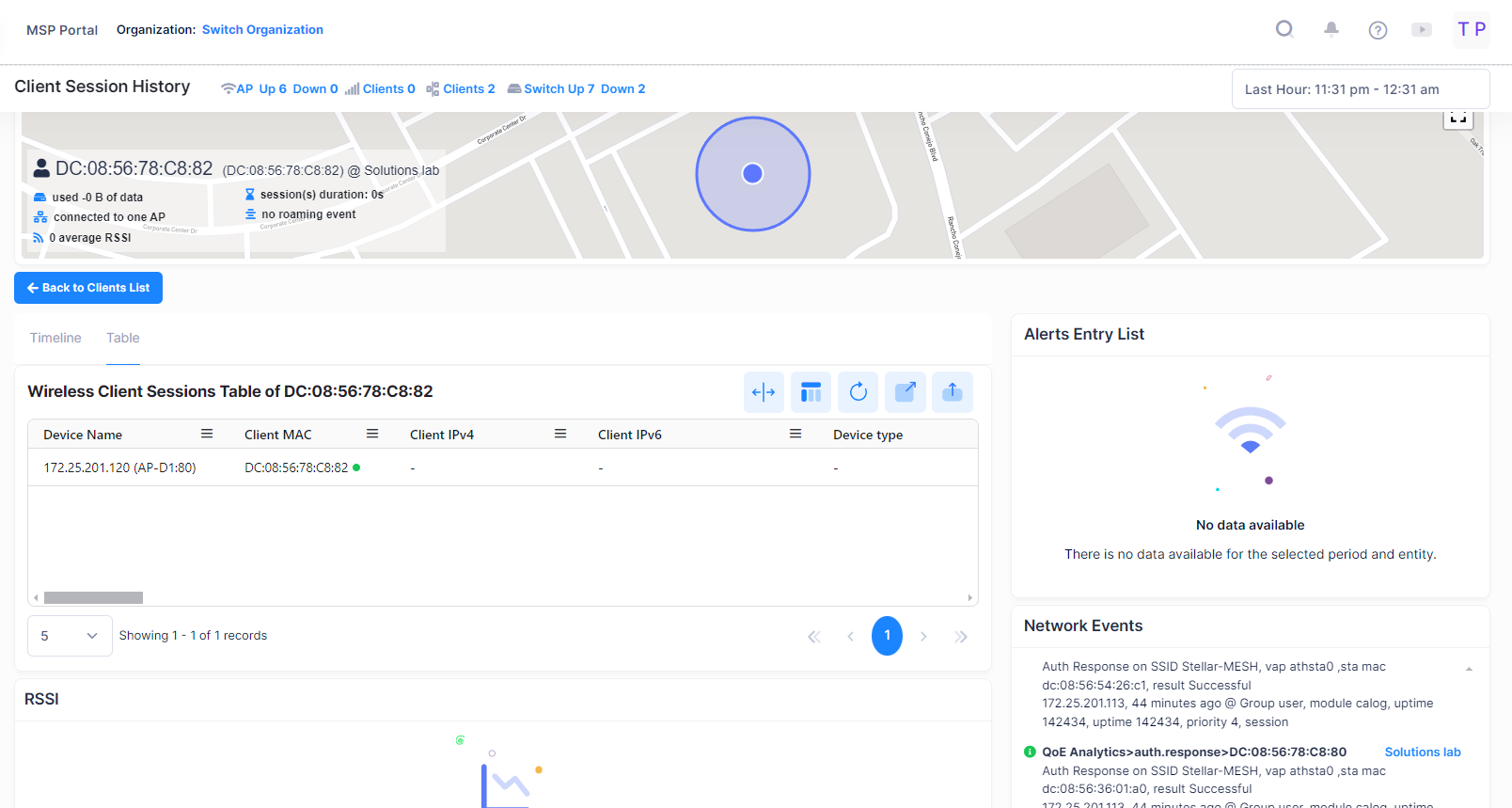Click the fit columns width icon
Viewport: 1512px width, 808px height.
pos(764,392)
